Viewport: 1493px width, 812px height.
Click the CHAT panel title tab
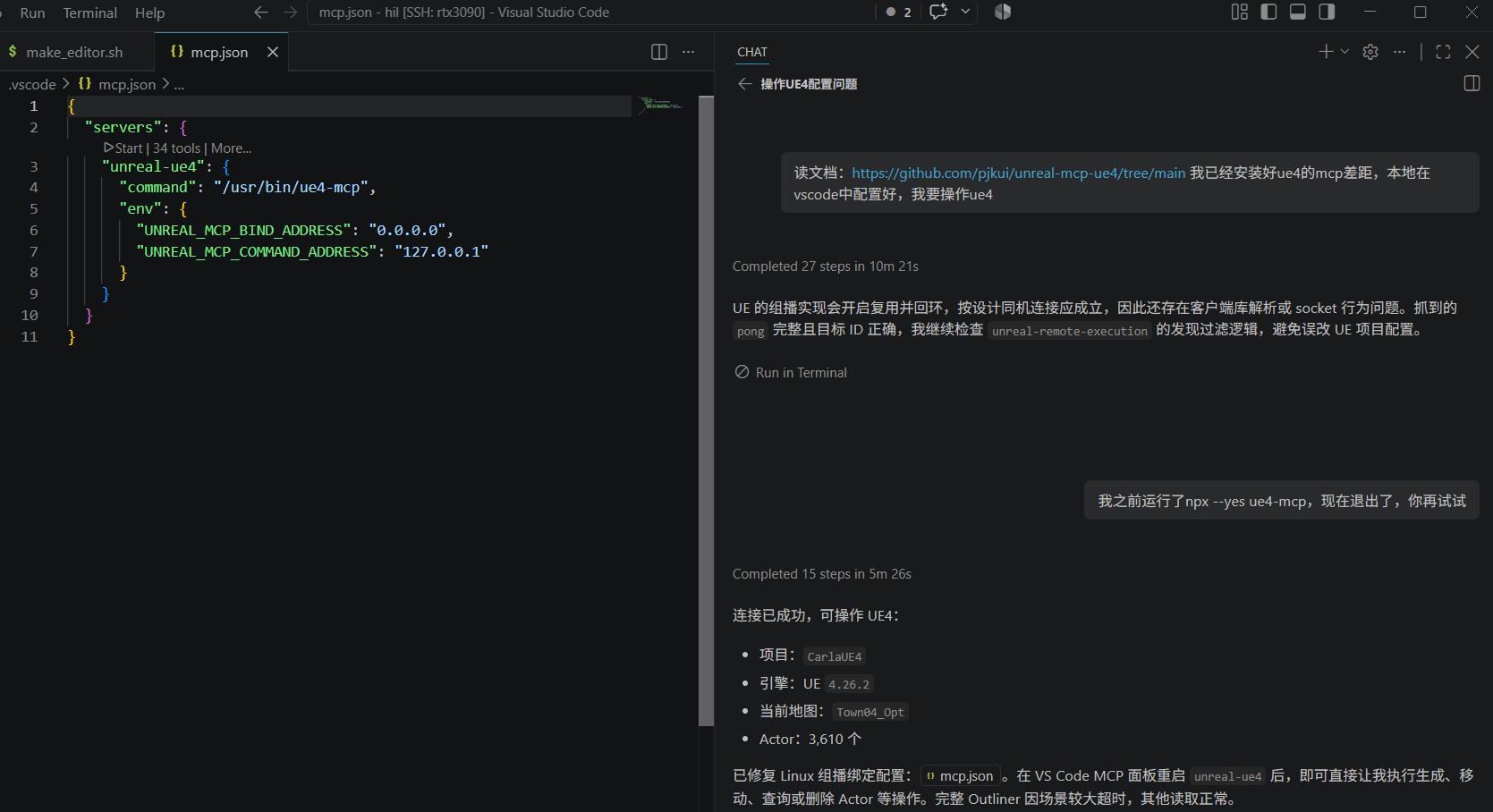(x=752, y=52)
